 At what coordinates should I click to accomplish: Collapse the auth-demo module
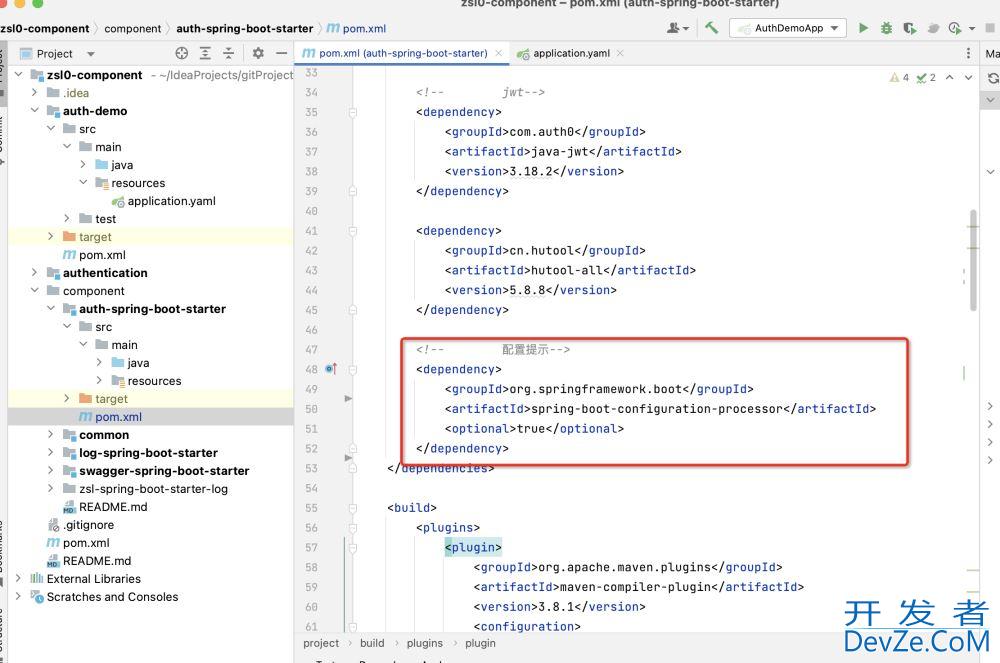34,110
